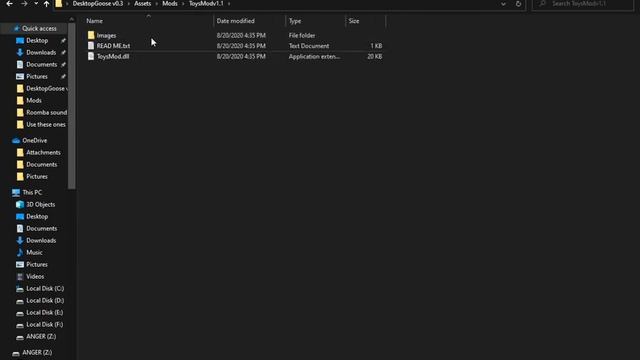640x360 pixels.
Task: Click the 20 KB size cell
Action: point(374,56)
